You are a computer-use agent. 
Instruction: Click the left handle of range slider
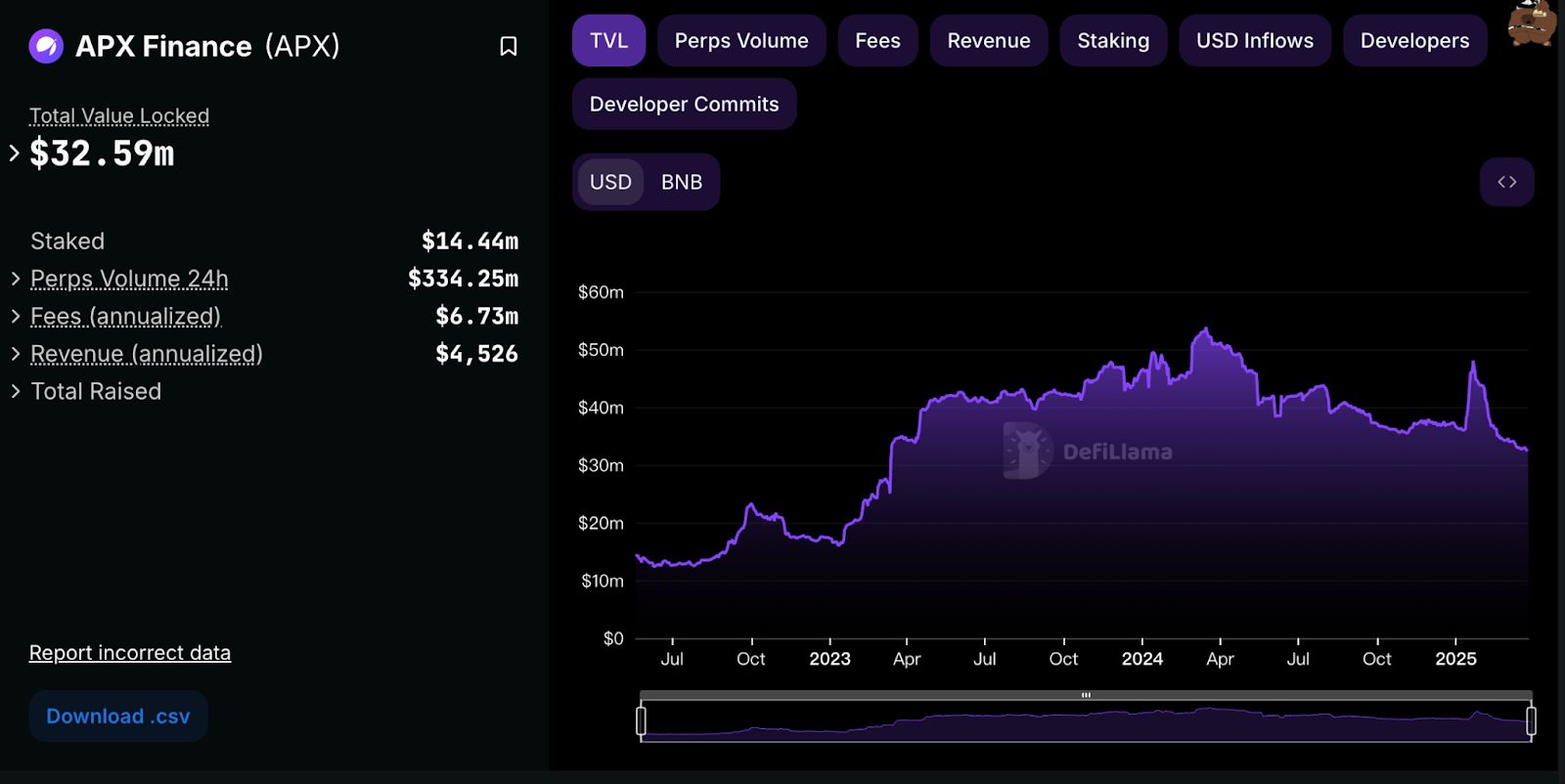[641, 720]
